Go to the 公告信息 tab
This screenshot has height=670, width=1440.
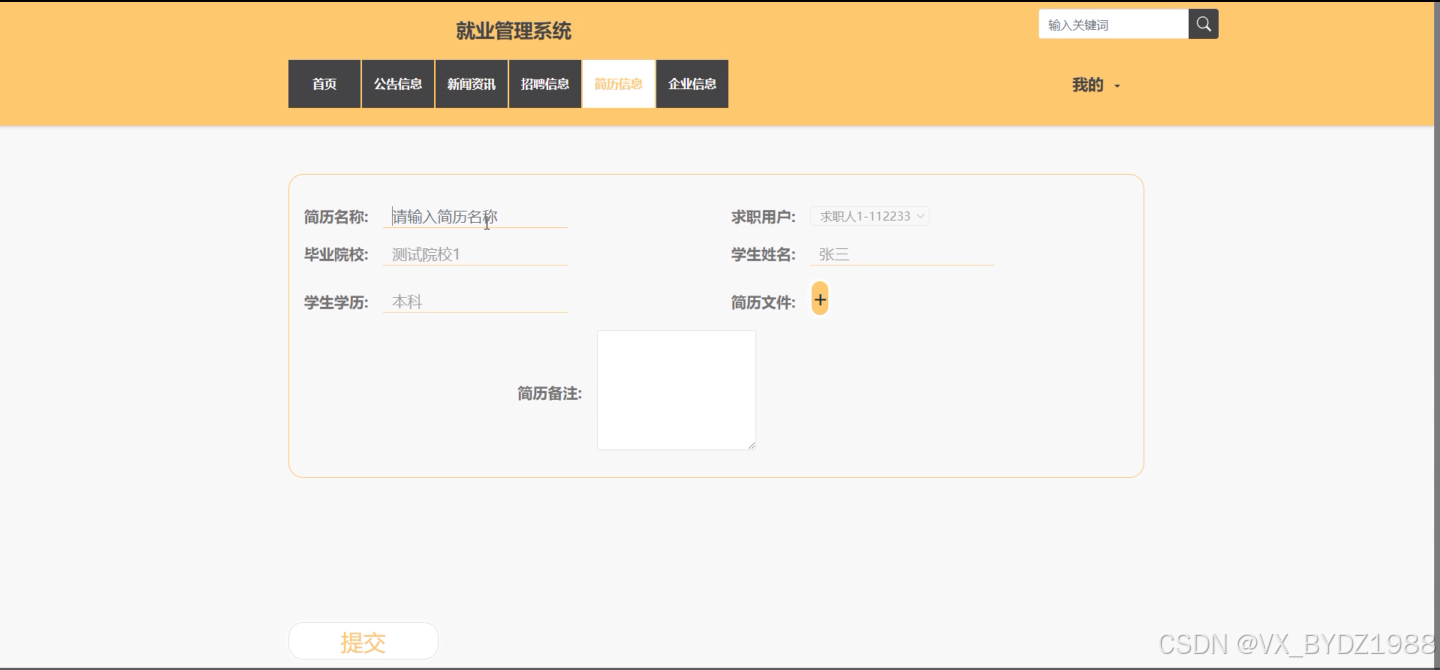(x=398, y=84)
